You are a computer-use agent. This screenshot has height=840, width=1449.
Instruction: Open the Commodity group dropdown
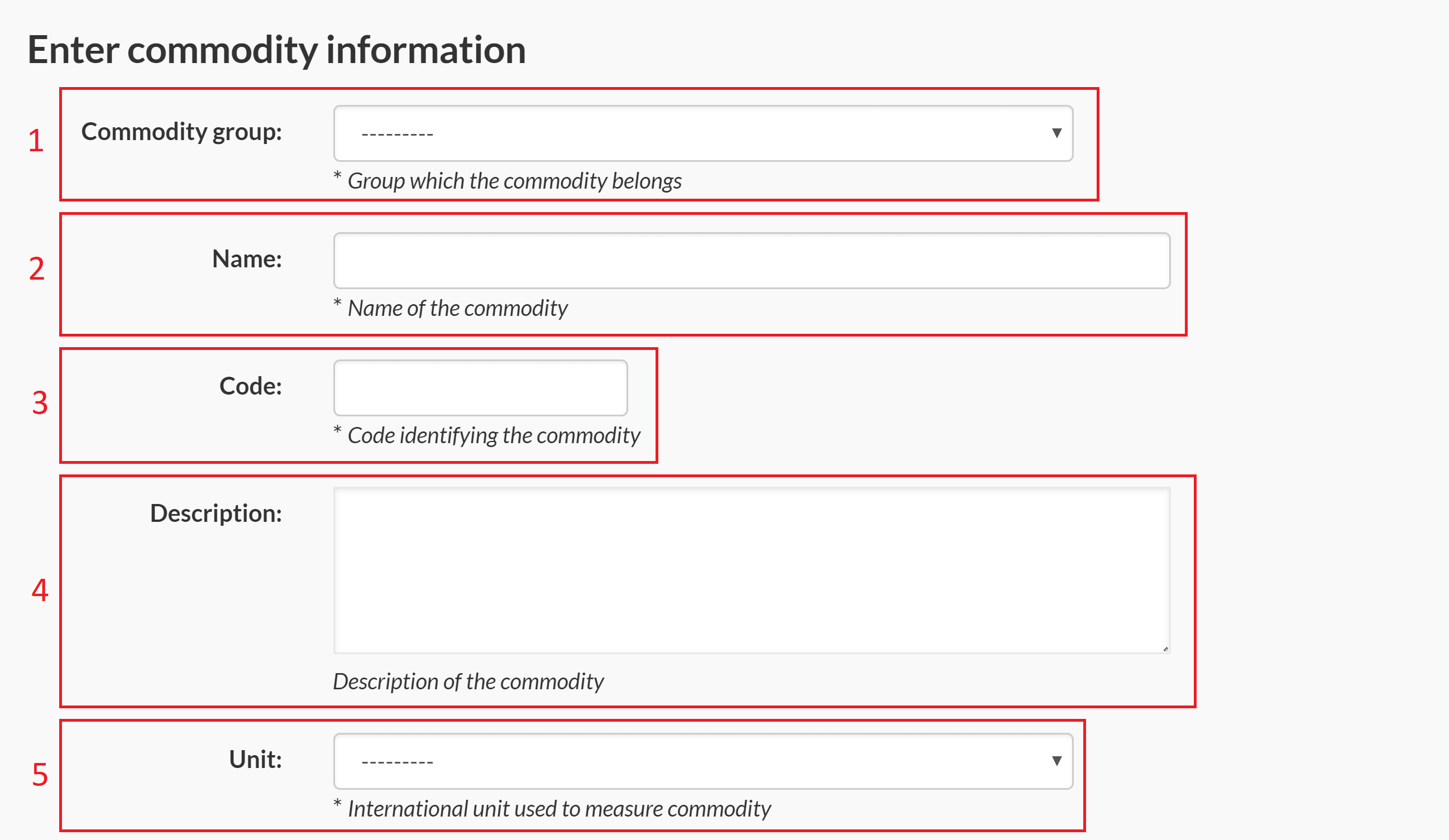702,133
